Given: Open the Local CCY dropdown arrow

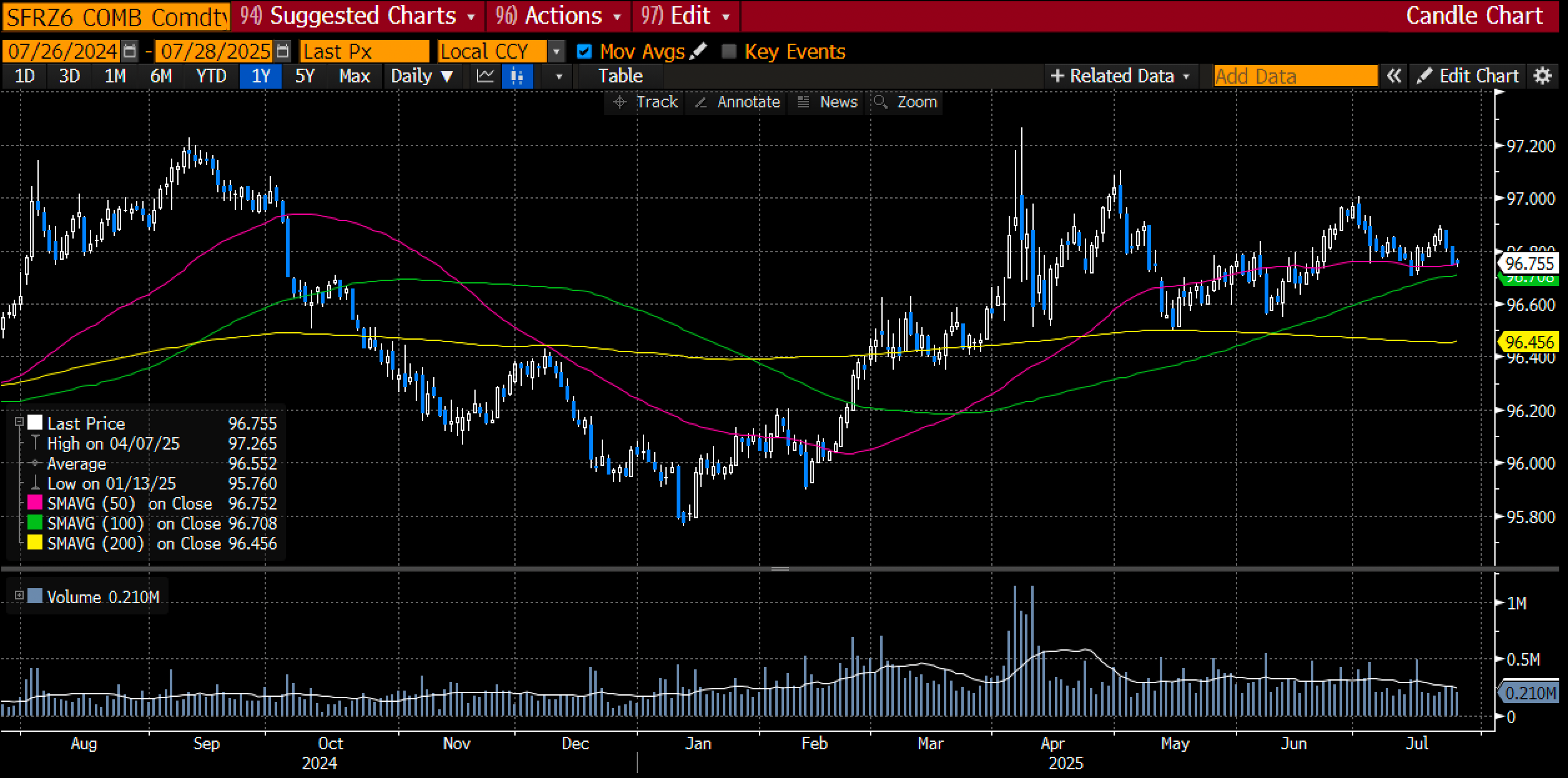Looking at the screenshot, I should click(556, 51).
